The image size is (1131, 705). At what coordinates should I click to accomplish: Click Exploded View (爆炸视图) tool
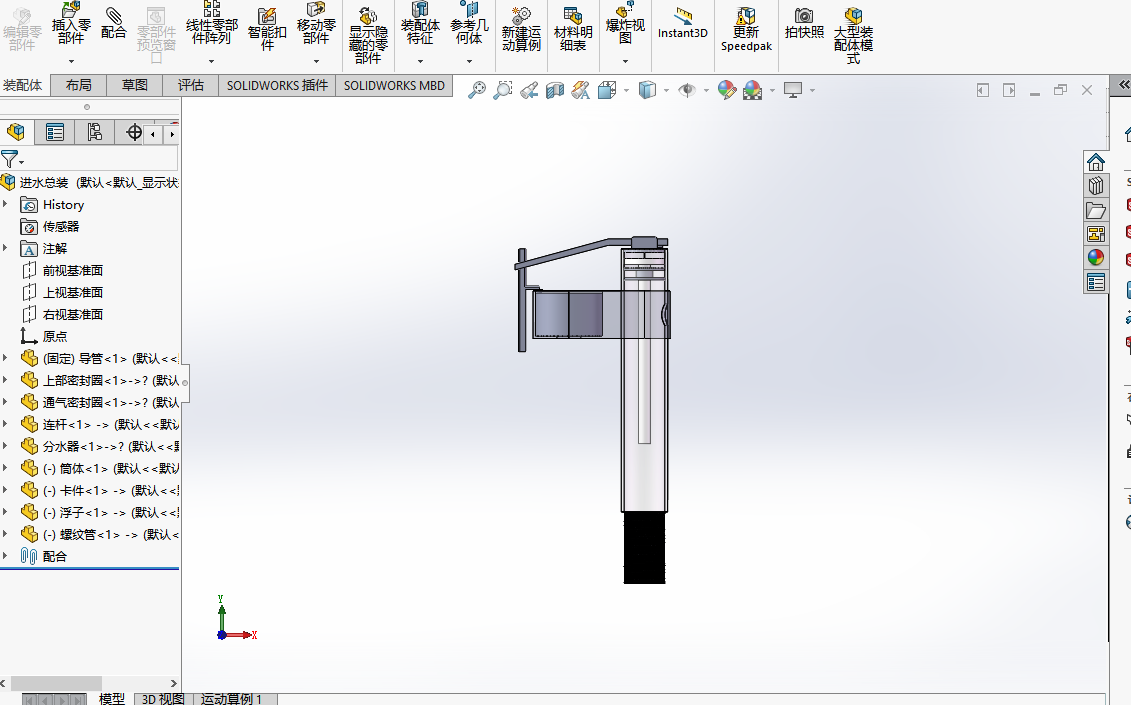point(625,25)
